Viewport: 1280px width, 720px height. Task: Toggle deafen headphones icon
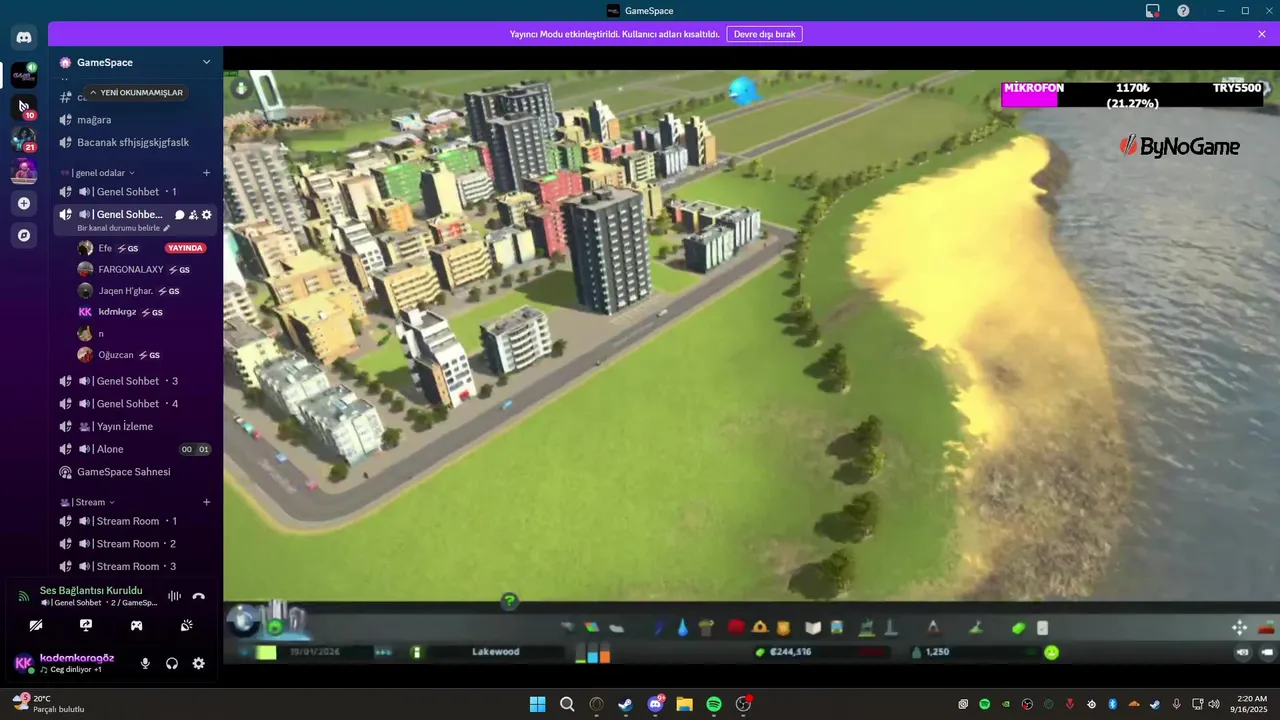tap(172, 663)
